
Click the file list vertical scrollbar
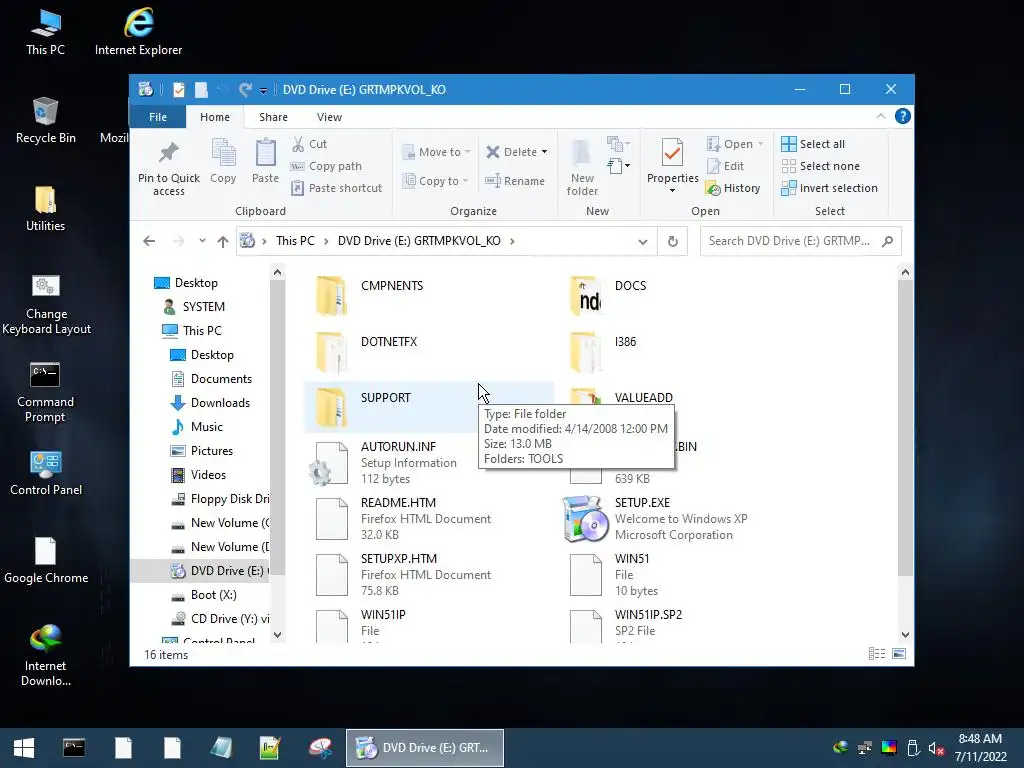coord(905,430)
